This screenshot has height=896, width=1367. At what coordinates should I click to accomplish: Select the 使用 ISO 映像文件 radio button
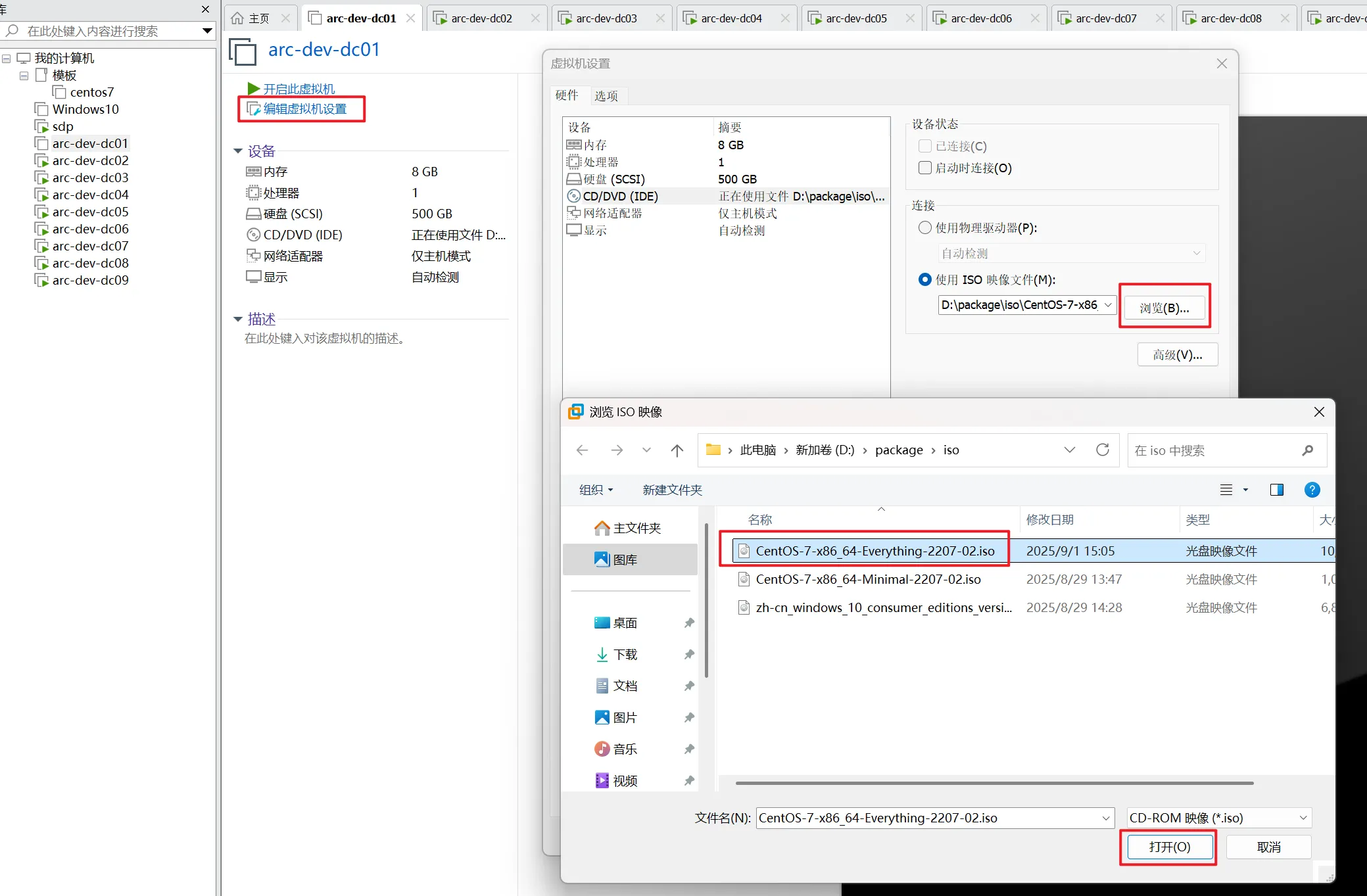(x=925, y=279)
